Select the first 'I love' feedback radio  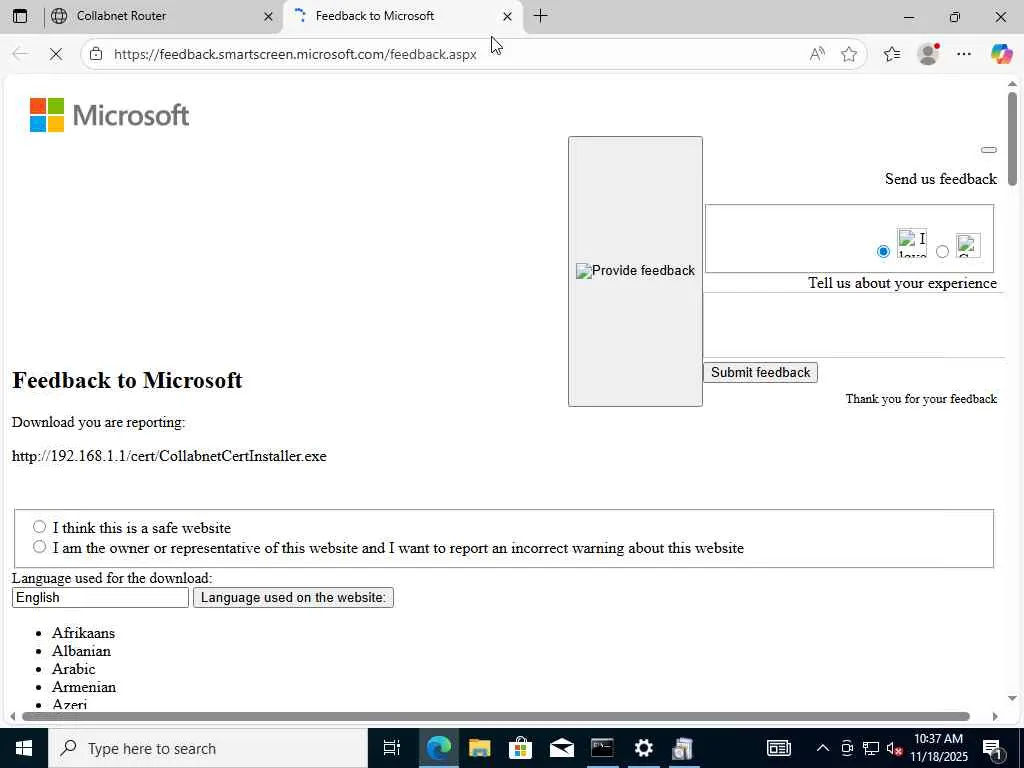(x=883, y=251)
